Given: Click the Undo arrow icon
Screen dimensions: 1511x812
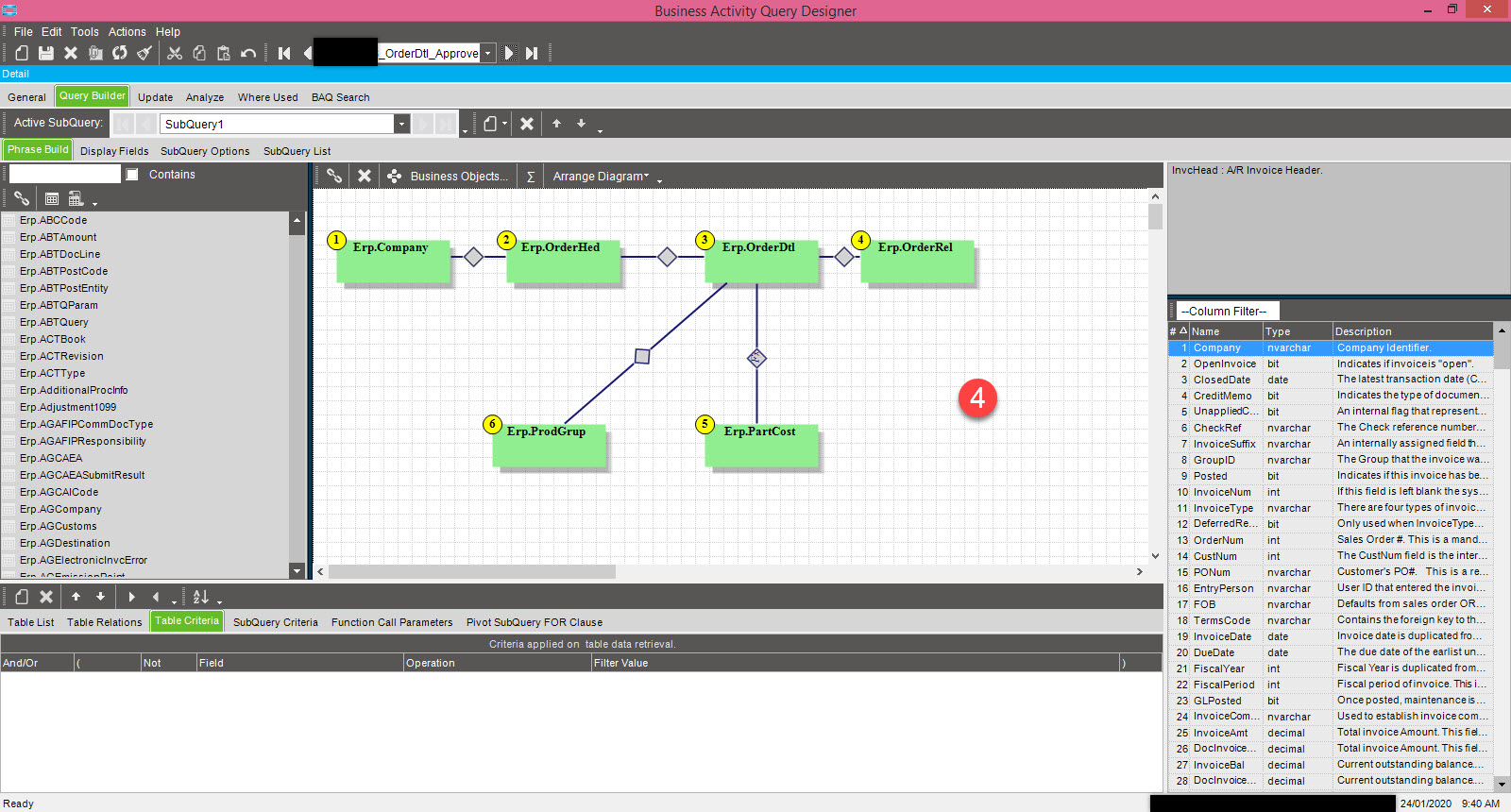Looking at the screenshot, I should point(248,53).
